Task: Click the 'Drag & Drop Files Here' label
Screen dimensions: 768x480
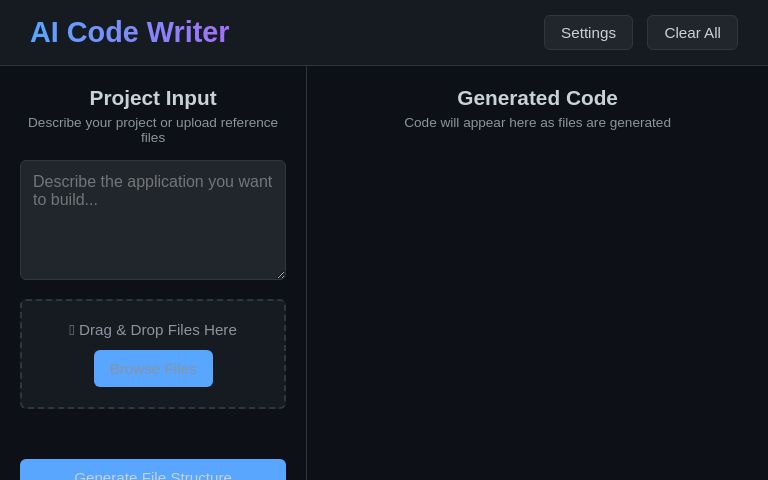Action: tap(158, 330)
